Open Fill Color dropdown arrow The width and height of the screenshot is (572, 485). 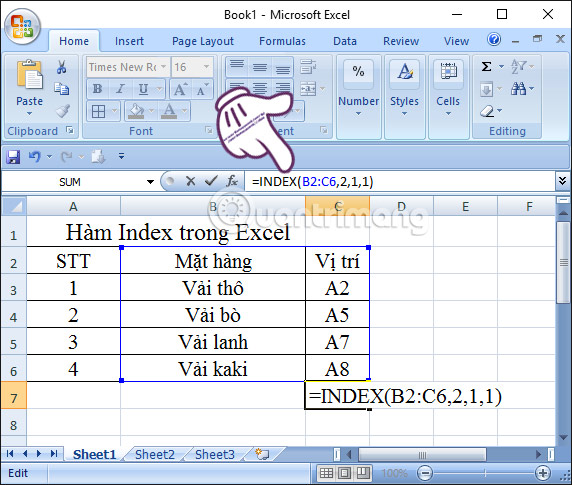point(151,111)
